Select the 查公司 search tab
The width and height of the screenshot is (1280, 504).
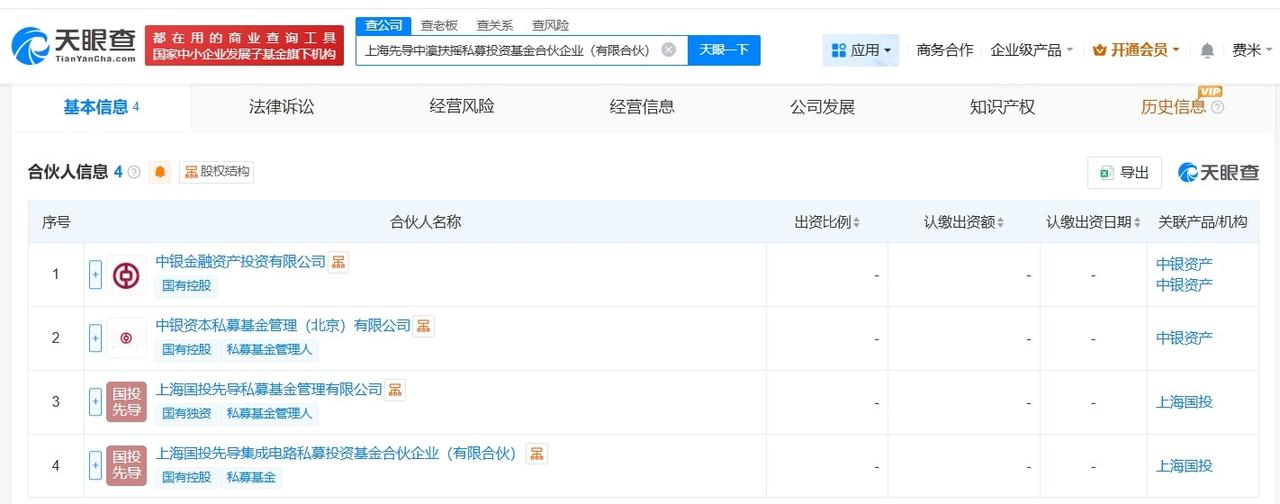coord(383,26)
